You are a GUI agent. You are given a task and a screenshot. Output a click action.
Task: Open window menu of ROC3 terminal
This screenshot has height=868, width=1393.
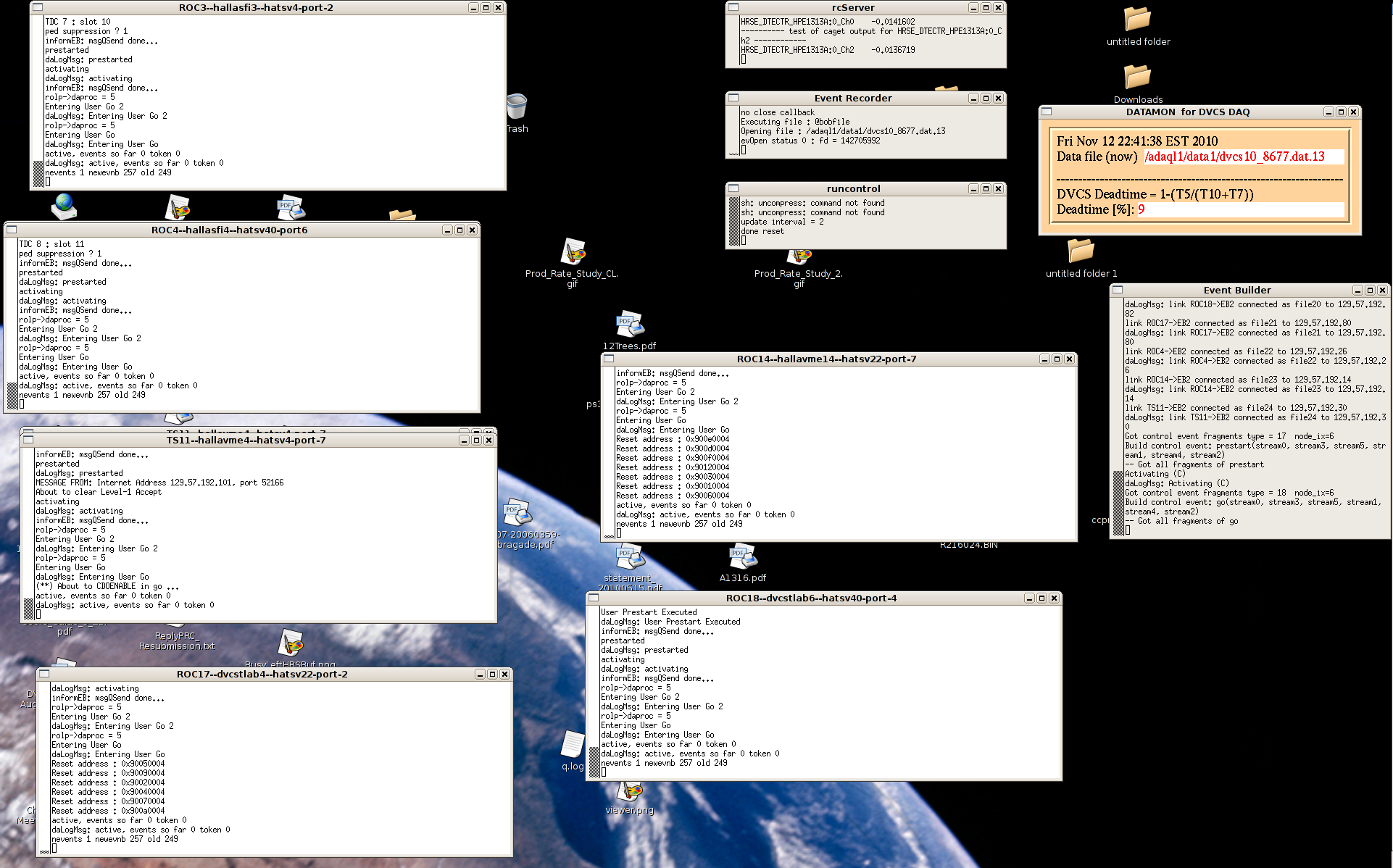click(x=38, y=7)
